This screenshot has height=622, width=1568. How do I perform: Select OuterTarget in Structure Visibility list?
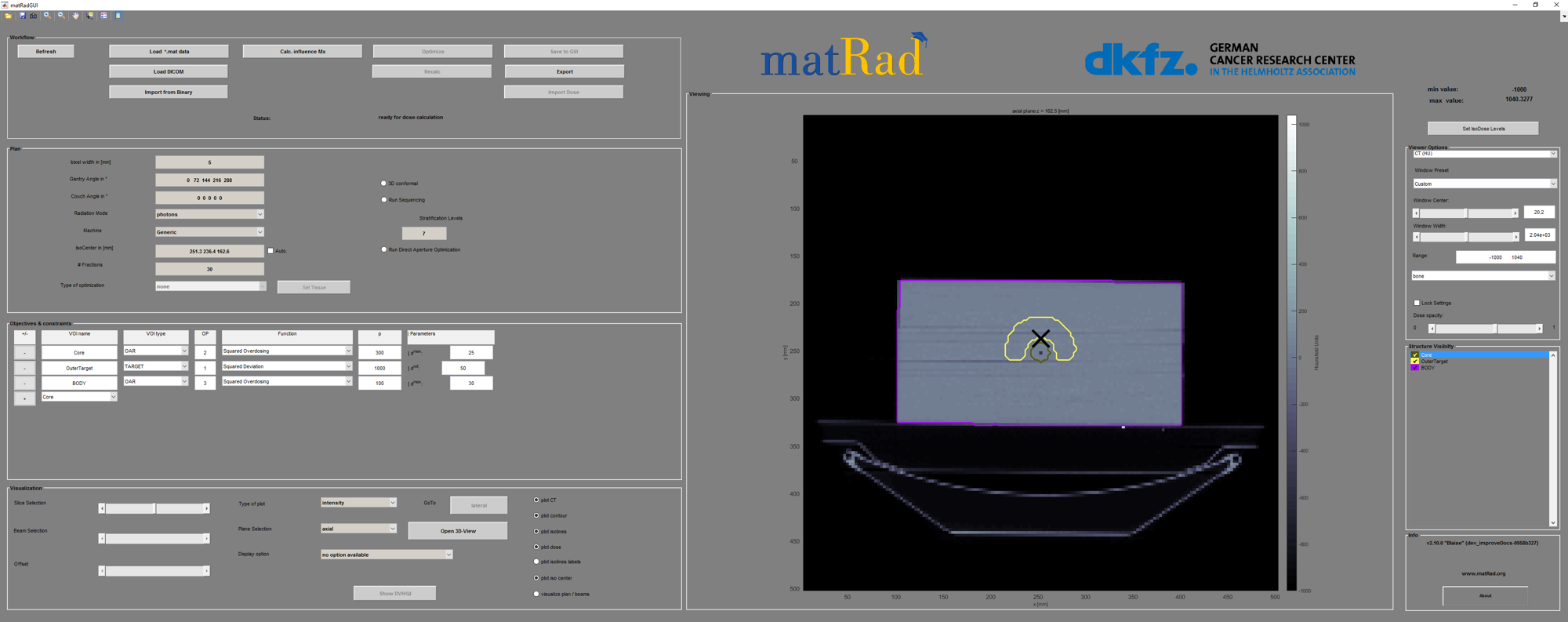tap(1435, 362)
